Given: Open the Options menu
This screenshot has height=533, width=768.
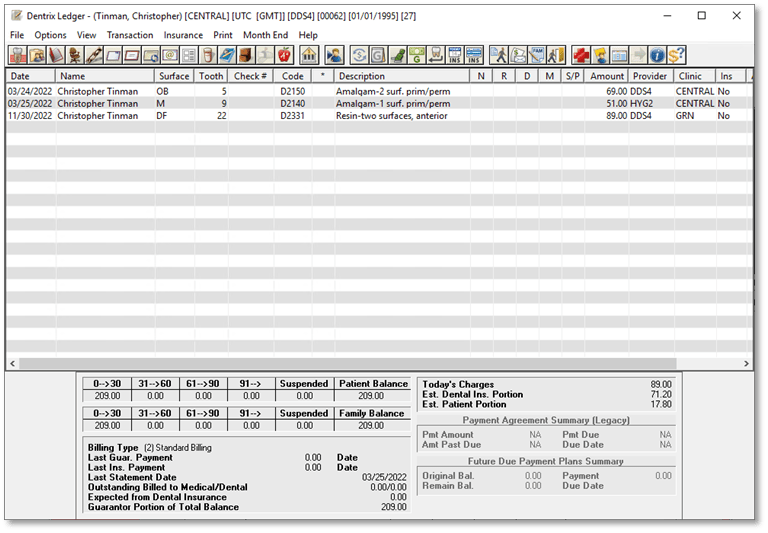Looking at the screenshot, I should click(50, 35).
